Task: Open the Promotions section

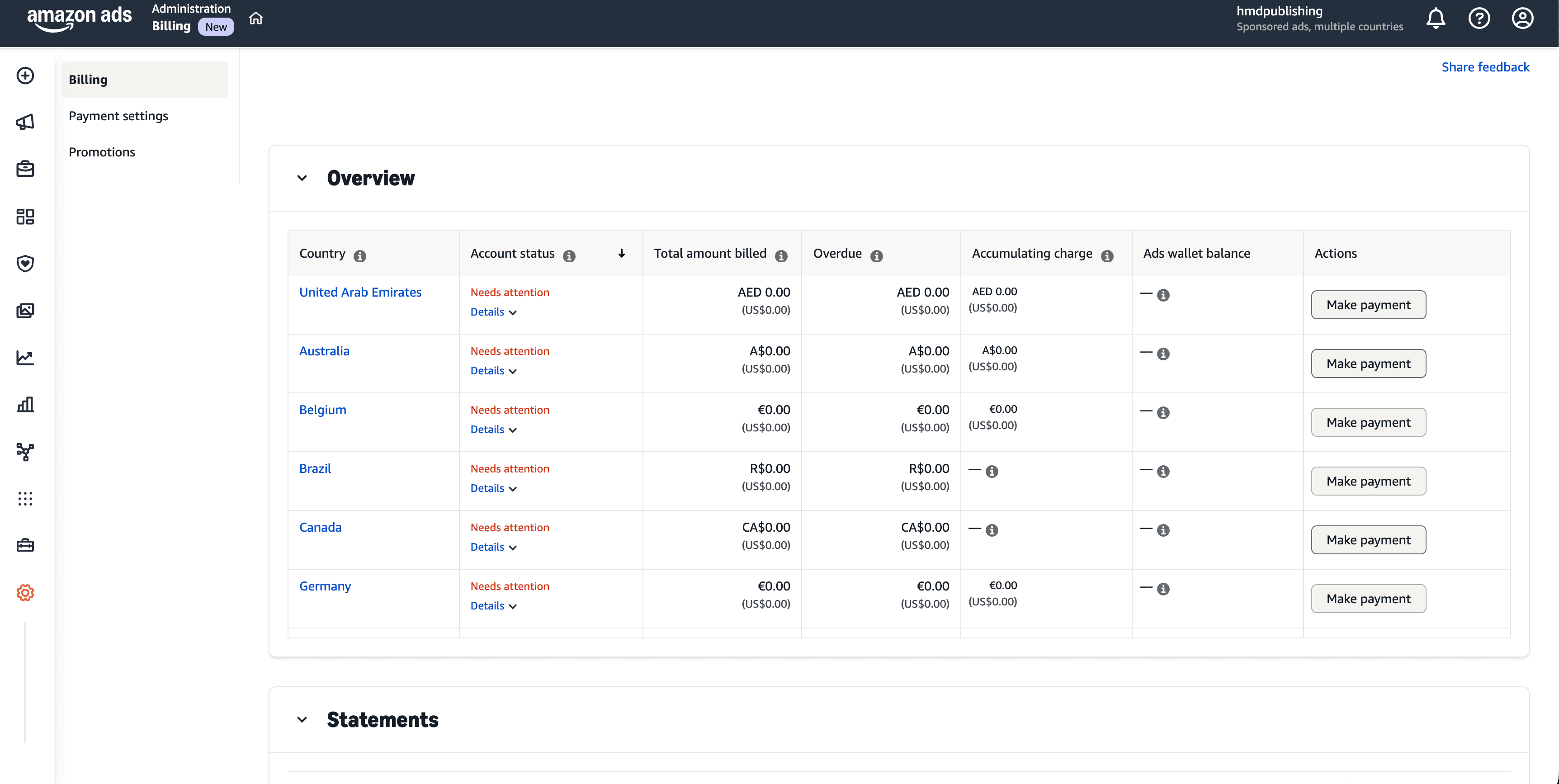Action: (102, 152)
